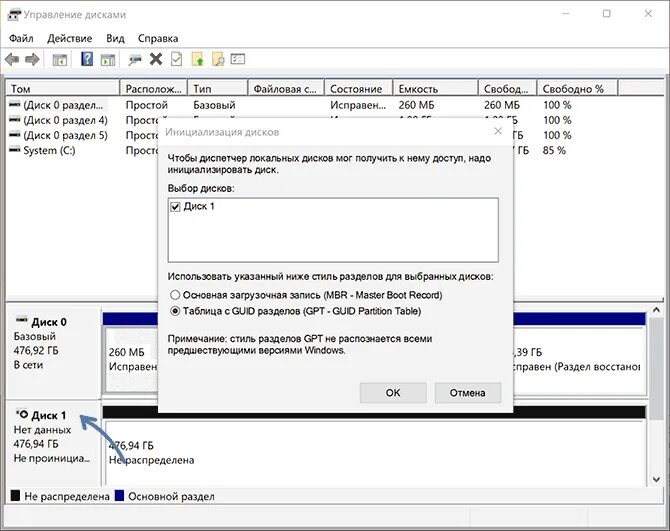Click the Отмена button

(467, 393)
